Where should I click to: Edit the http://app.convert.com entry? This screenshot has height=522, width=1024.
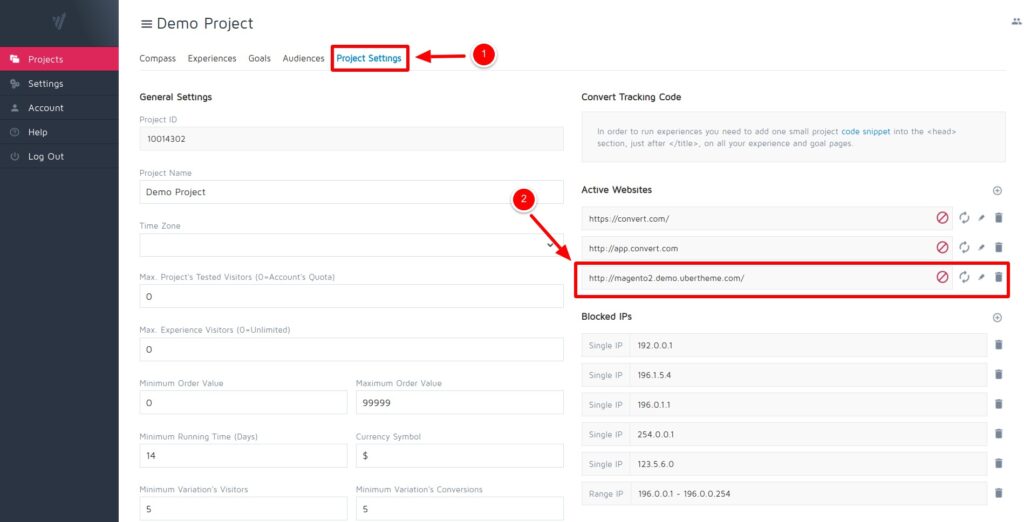click(x=981, y=248)
